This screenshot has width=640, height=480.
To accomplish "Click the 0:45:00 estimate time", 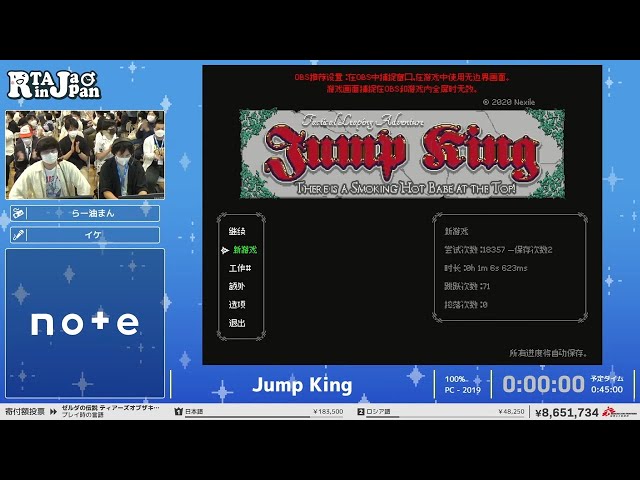I will coord(607,390).
